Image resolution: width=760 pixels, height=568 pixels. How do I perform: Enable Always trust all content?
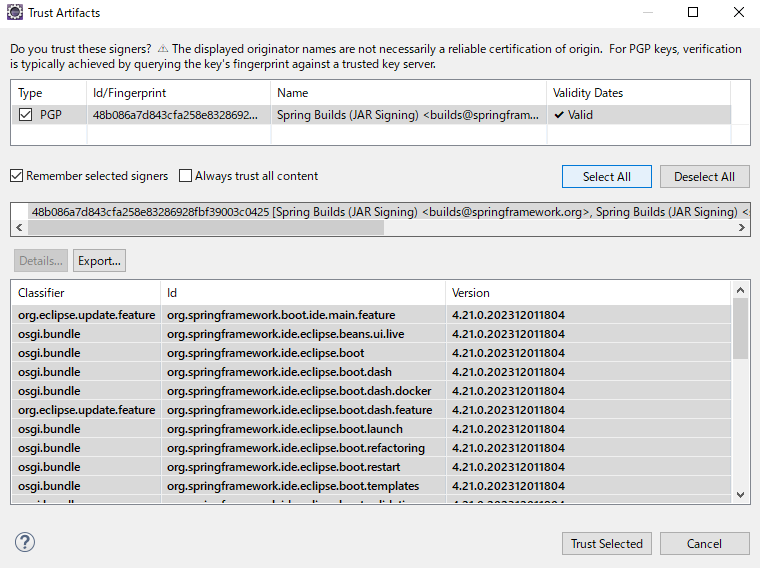click(185, 175)
